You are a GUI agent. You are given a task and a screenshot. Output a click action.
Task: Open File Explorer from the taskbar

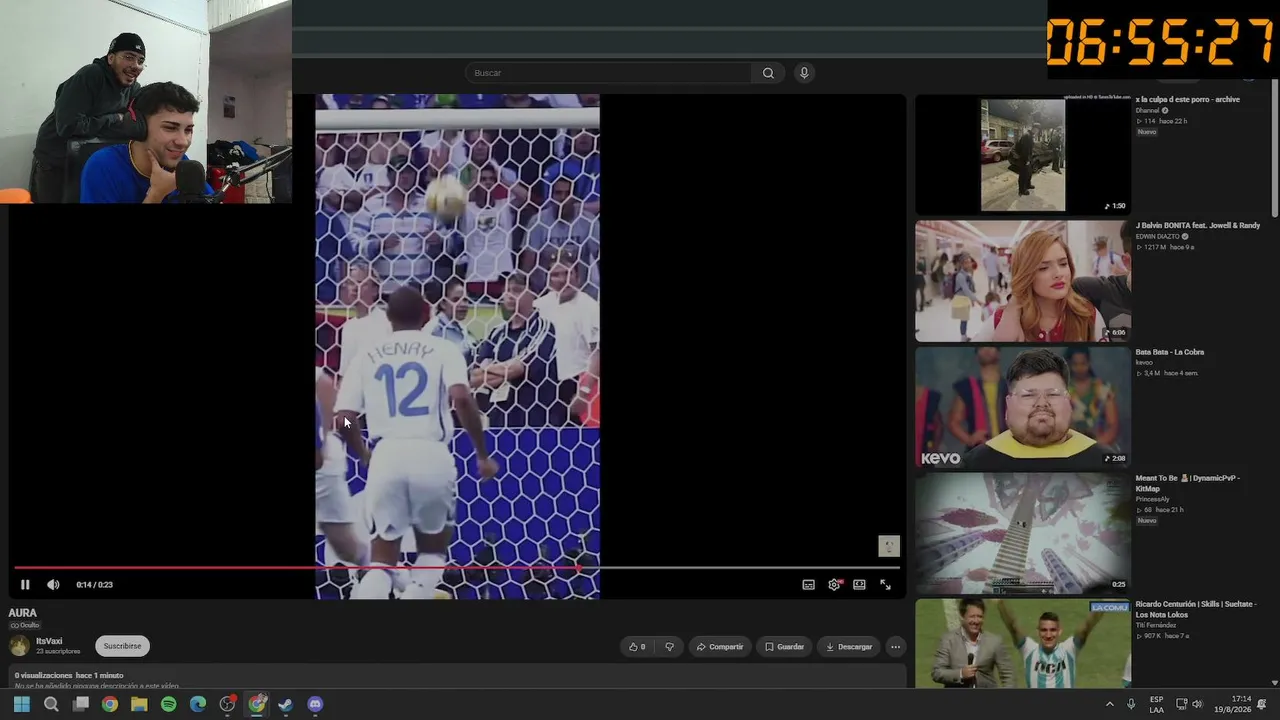click(x=139, y=704)
